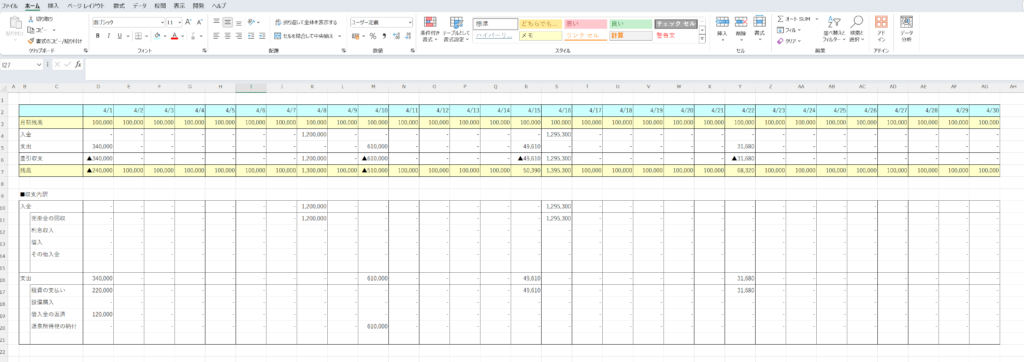Click the format painter brush icon

click(x=31, y=40)
